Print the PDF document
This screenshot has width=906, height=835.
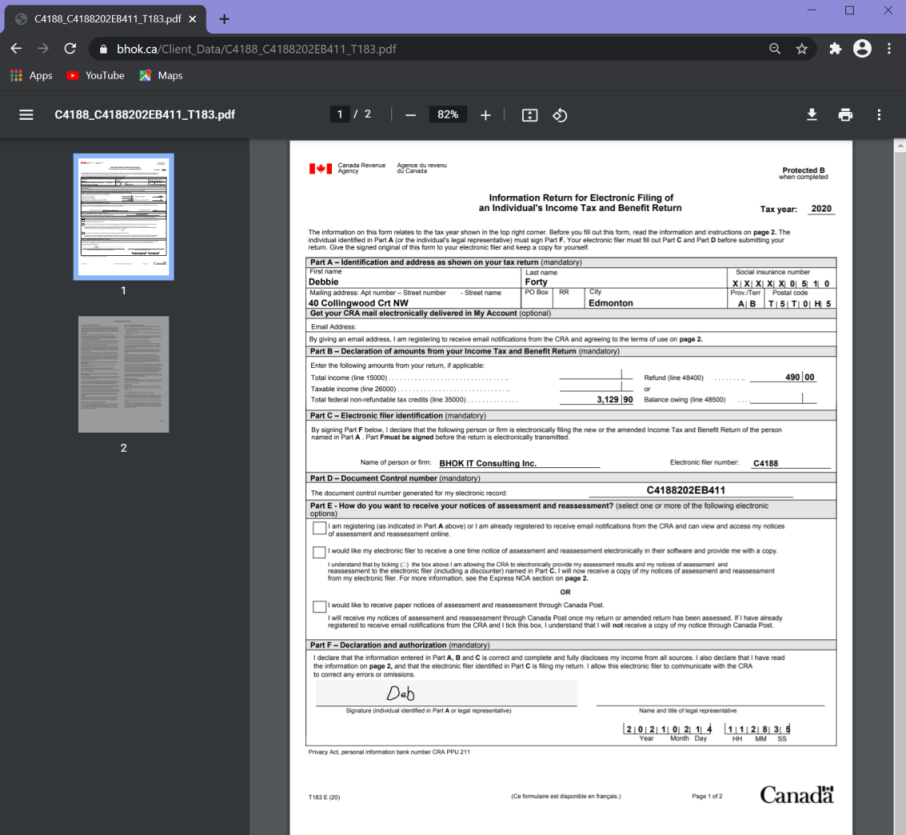click(x=845, y=115)
